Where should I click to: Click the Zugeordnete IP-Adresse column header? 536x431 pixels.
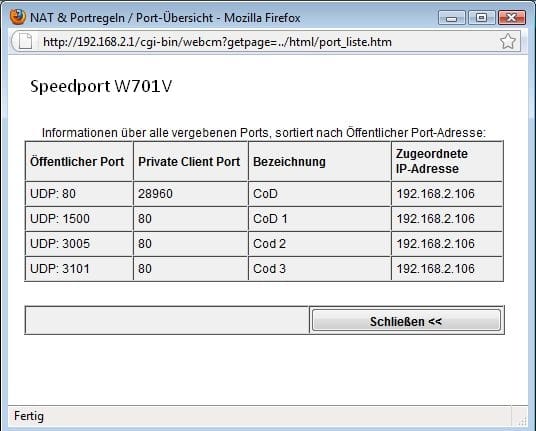447,161
